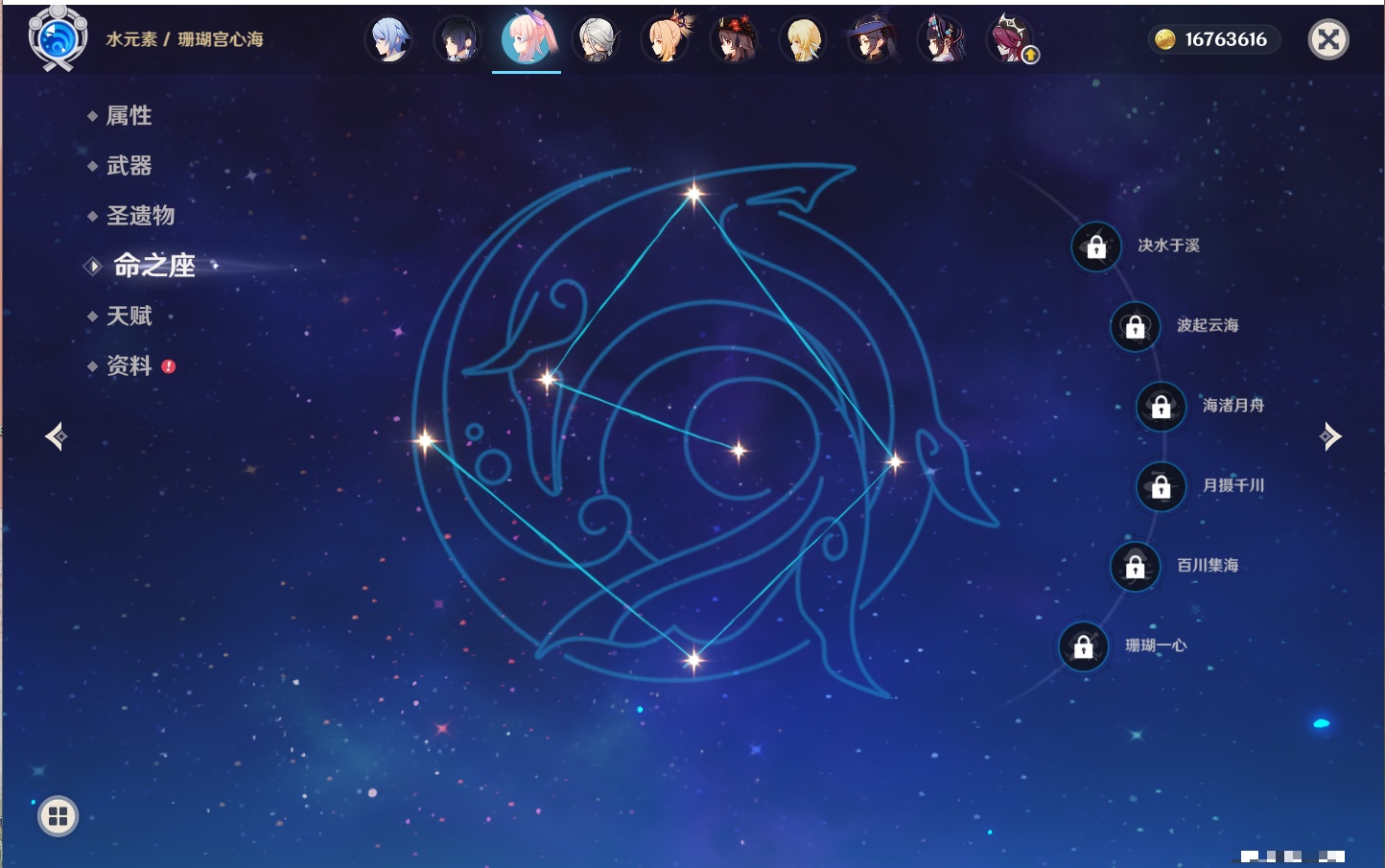Select Hu Tao's portrait with flower hat
Image resolution: width=1385 pixels, height=868 pixels.
[x=734, y=39]
